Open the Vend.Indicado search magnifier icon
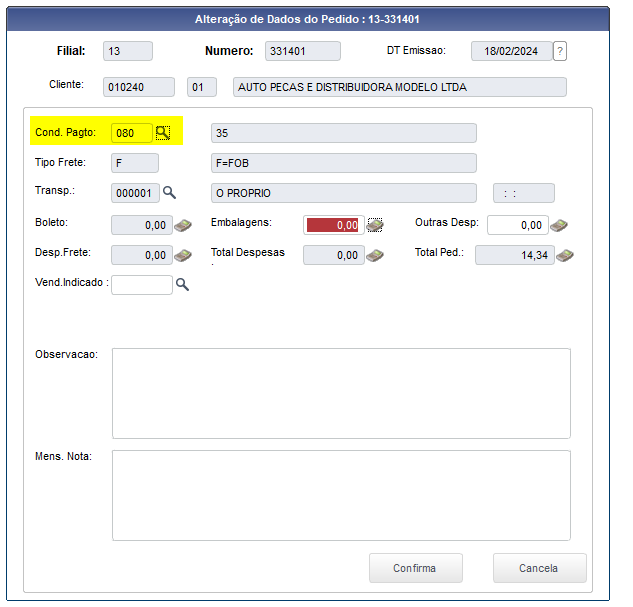 (182, 285)
